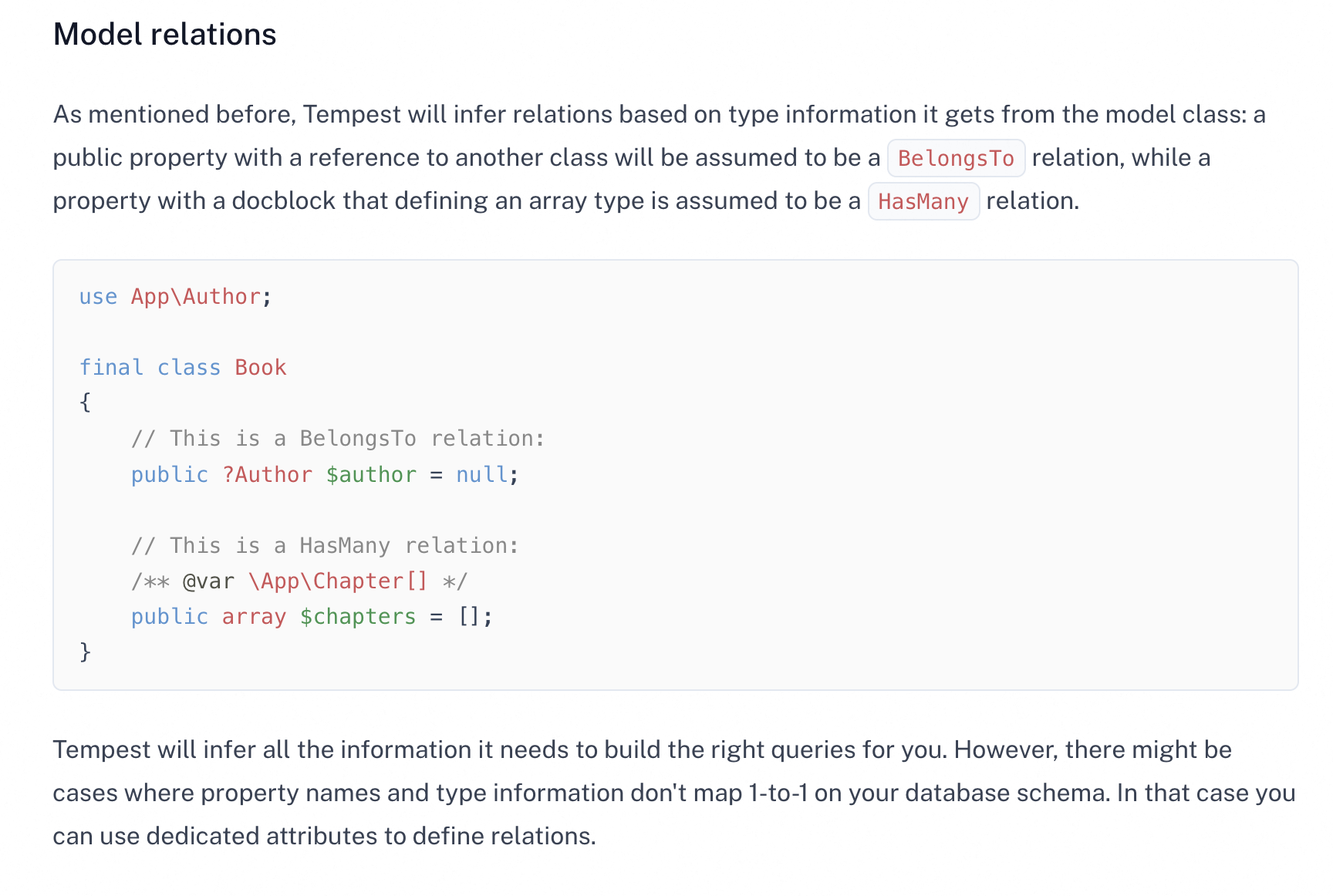Click the 'use App\Author;' code line

[175, 297]
